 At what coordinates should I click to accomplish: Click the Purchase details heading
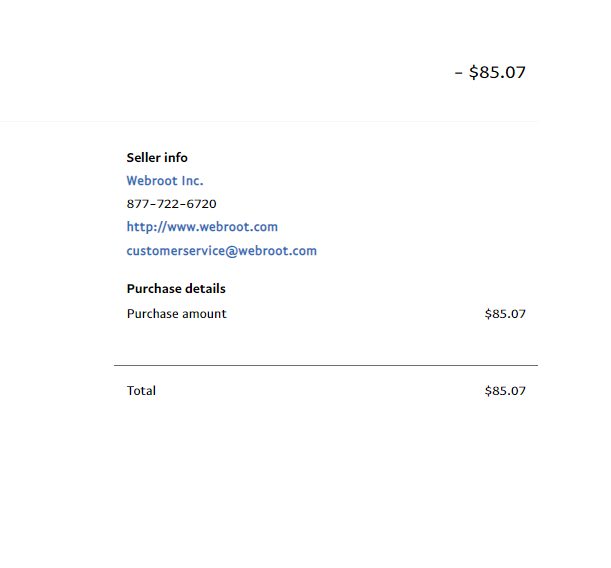point(176,289)
